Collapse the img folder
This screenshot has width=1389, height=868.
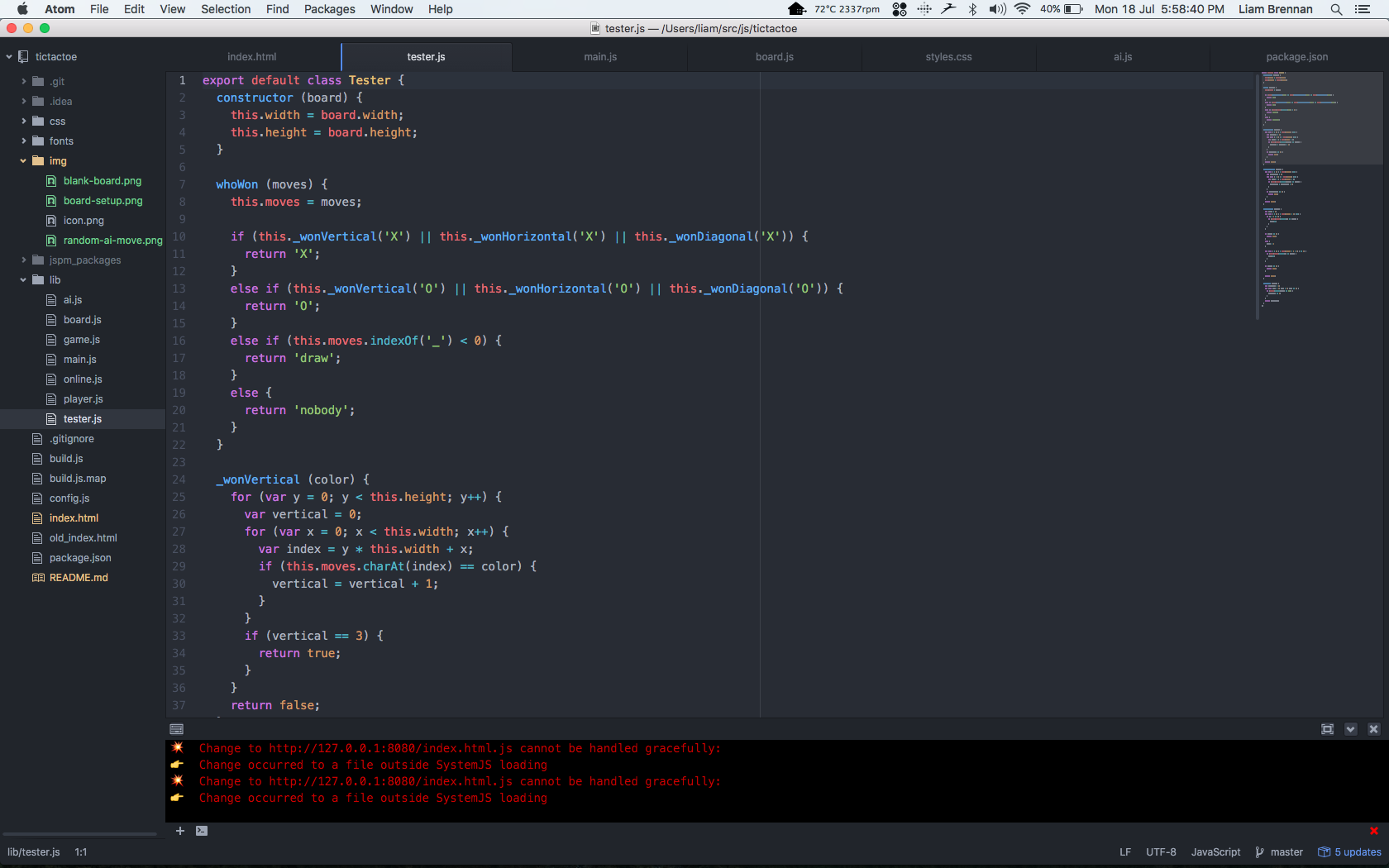coord(57,161)
